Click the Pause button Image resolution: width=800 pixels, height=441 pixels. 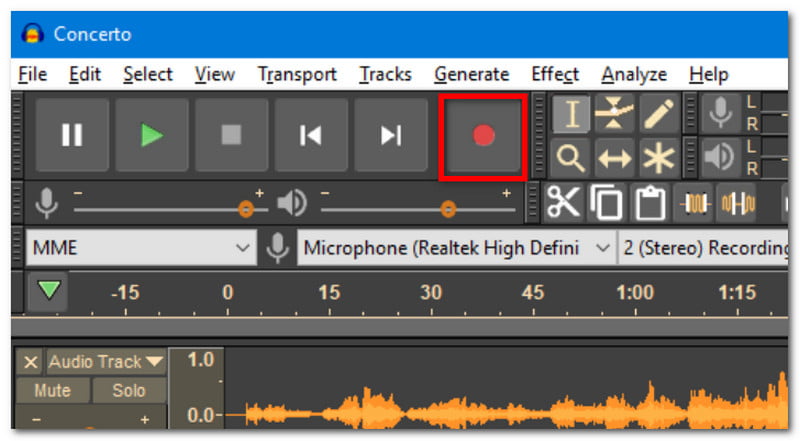[72, 135]
